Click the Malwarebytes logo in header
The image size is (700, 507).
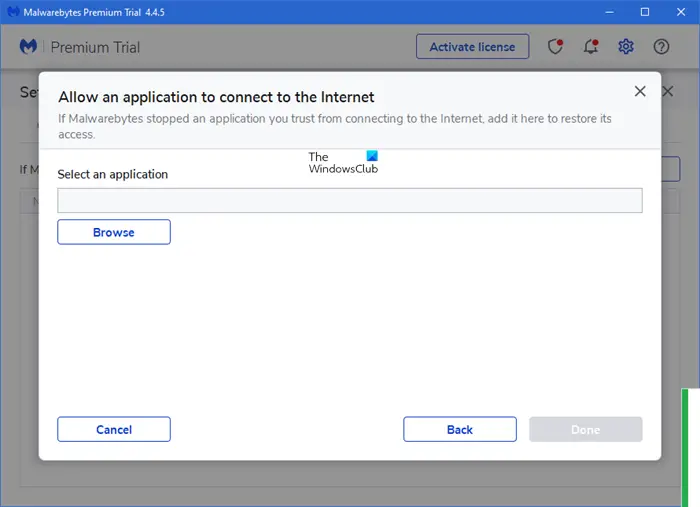(x=28, y=46)
